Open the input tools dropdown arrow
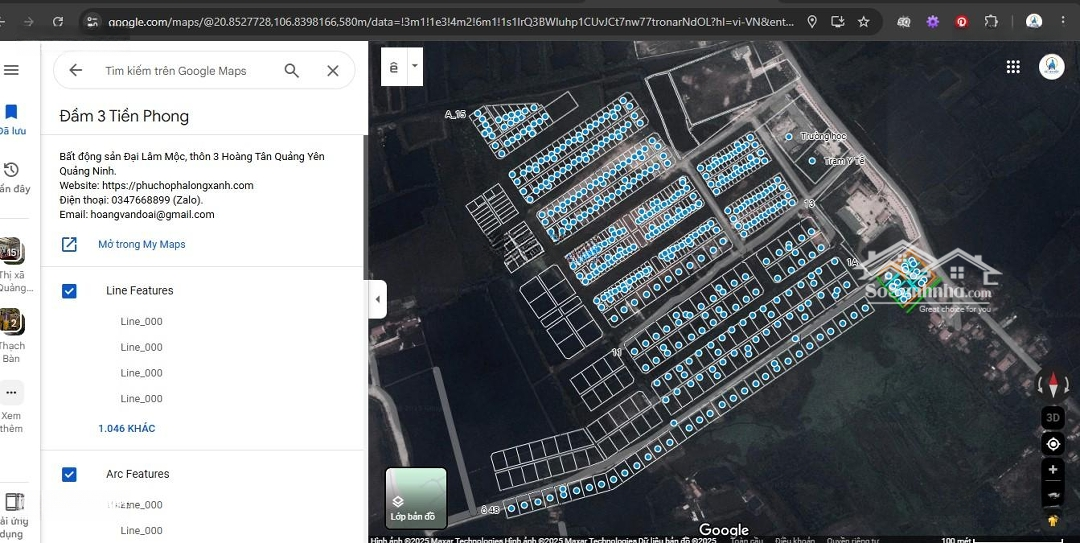This screenshot has height=543, width=1080. (x=415, y=66)
